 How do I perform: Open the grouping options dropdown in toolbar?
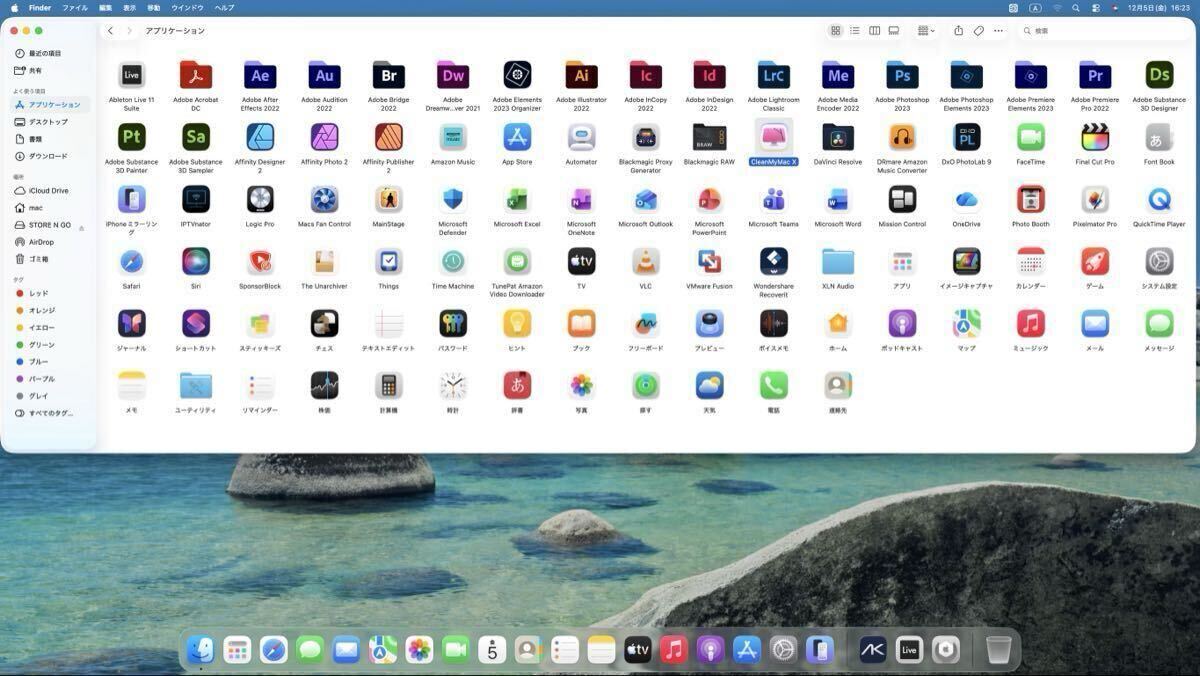(x=926, y=31)
